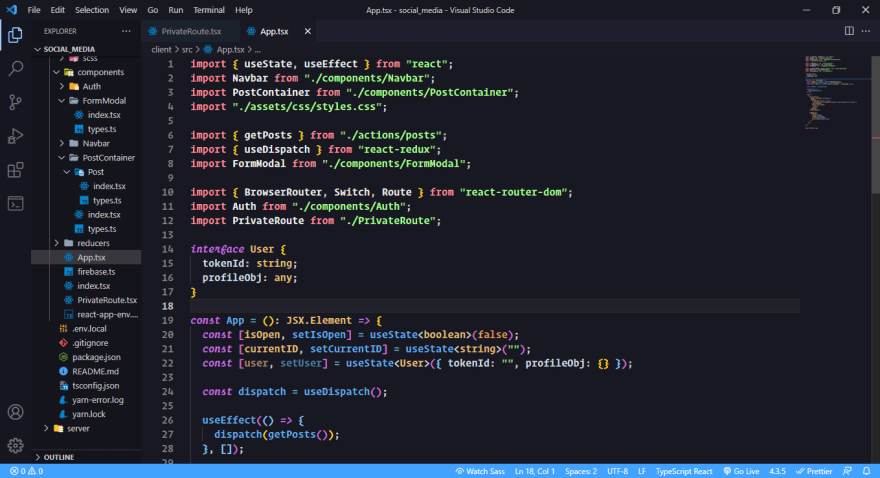The width and height of the screenshot is (880, 478).
Task: Open the Terminal menu
Action: pos(209,10)
